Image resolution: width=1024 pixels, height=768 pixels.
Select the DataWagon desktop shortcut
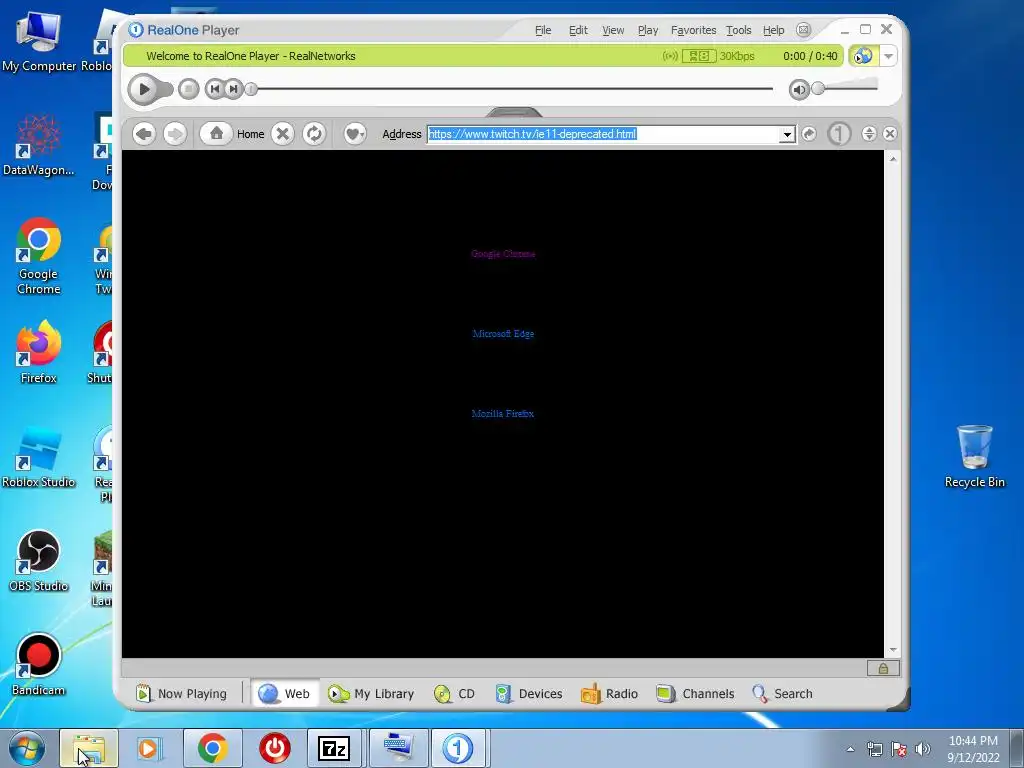[39, 145]
